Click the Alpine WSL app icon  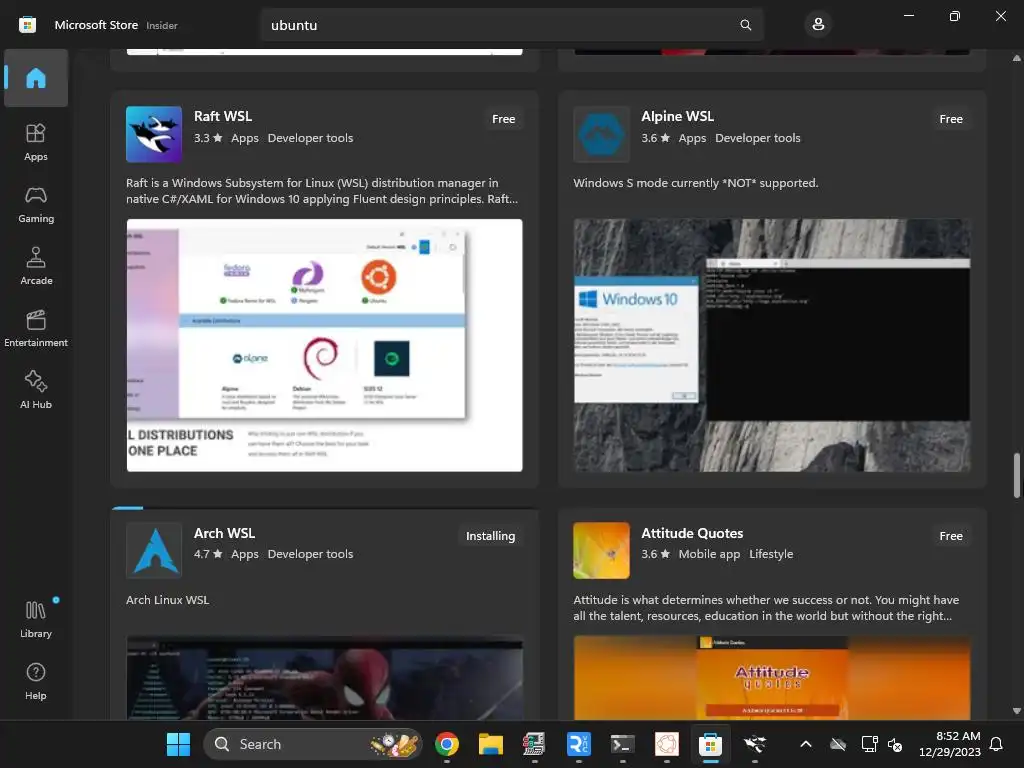tap(601, 134)
